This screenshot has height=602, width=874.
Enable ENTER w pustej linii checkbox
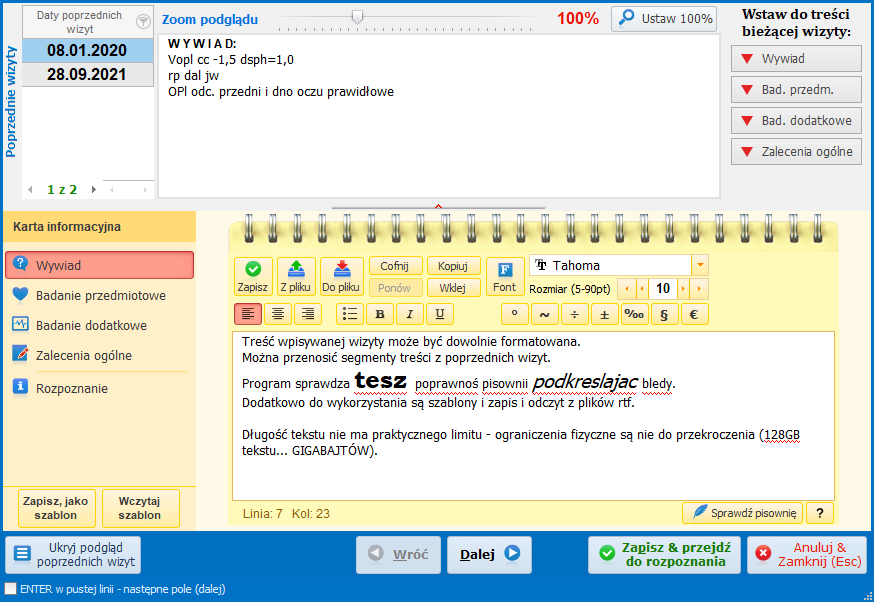[11, 589]
